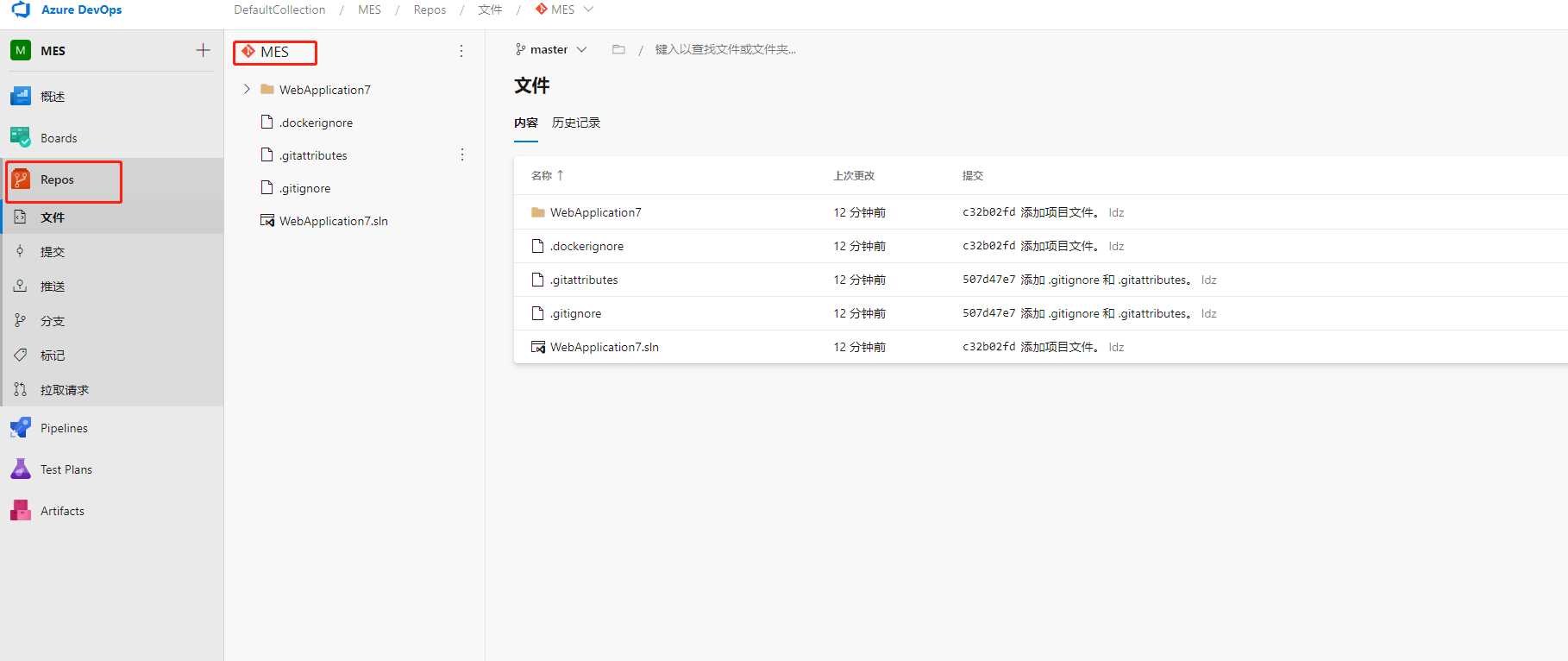Open the 概述 overview icon in sidebar
The image size is (1568, 661).
(21, 97)
